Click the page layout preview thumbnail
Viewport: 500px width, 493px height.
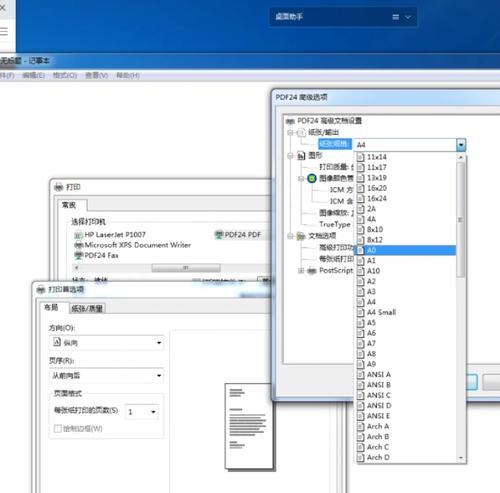tap(249, 427)
